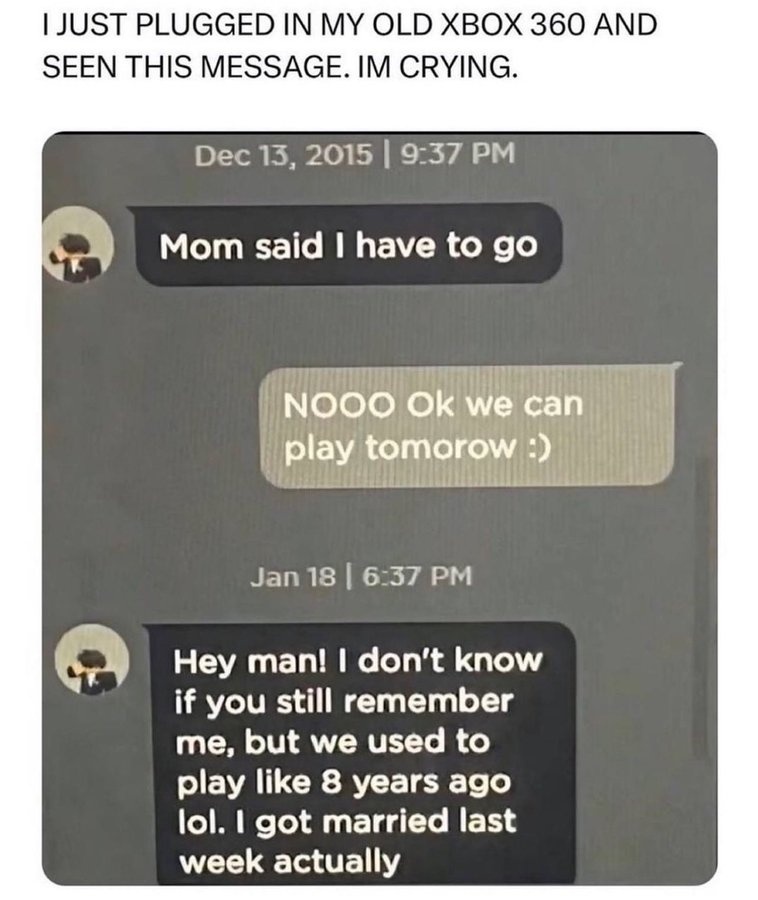Open the sender avatar next to "Hey man!" message
The image size is (758, 900).
click(x=92, y=659)
